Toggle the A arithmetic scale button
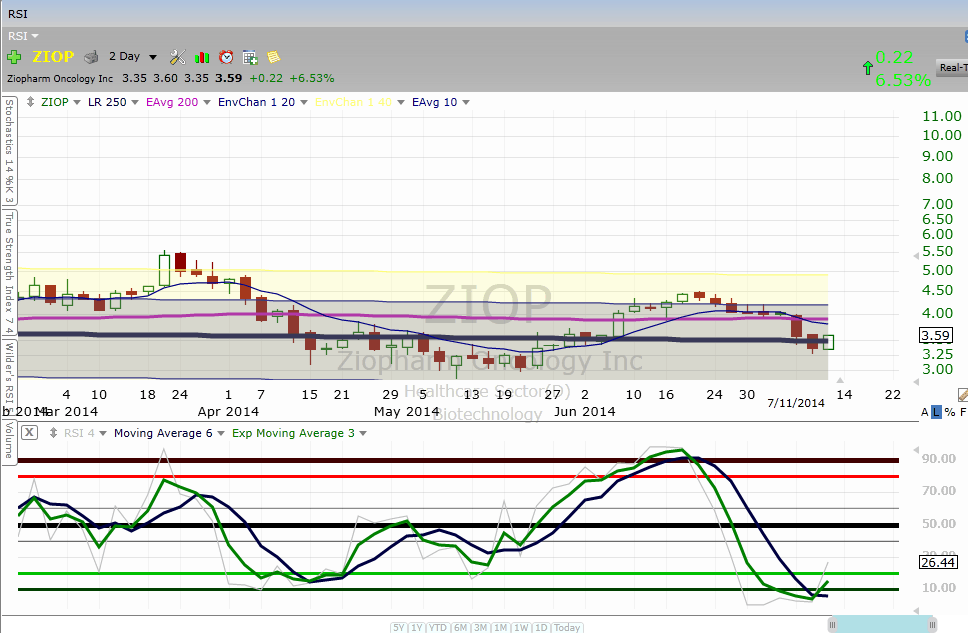 (x=925, y=412)
